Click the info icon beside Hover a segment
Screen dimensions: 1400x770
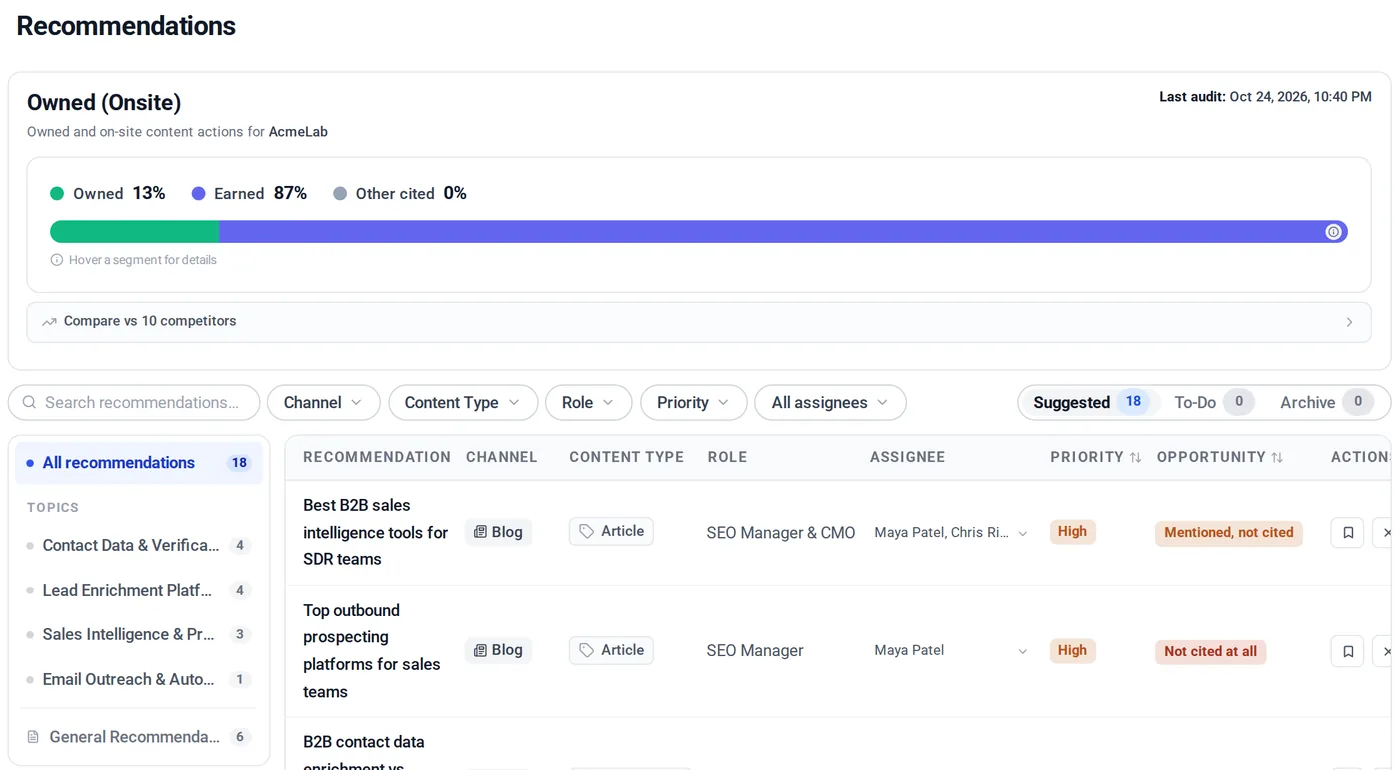point(57,260)
